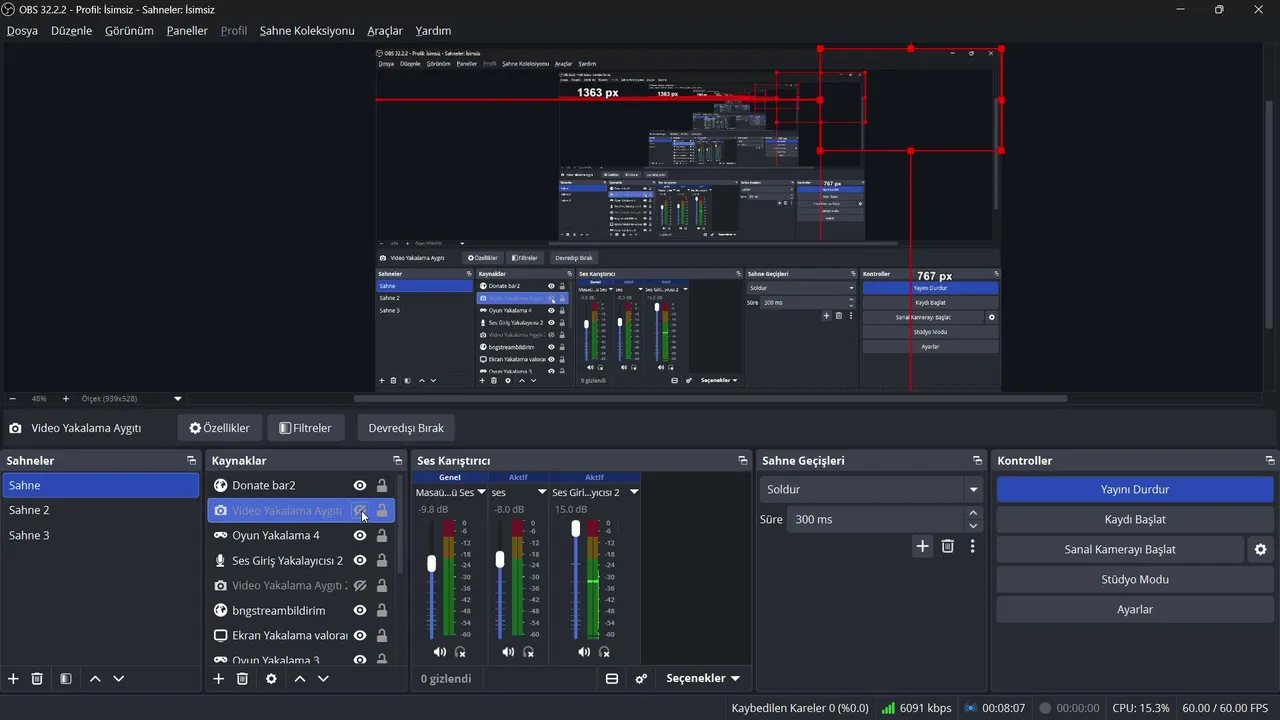Toggle monitoring headphone icon for ses channel
The image size is (1280, 720).
(x=528, y=652)
